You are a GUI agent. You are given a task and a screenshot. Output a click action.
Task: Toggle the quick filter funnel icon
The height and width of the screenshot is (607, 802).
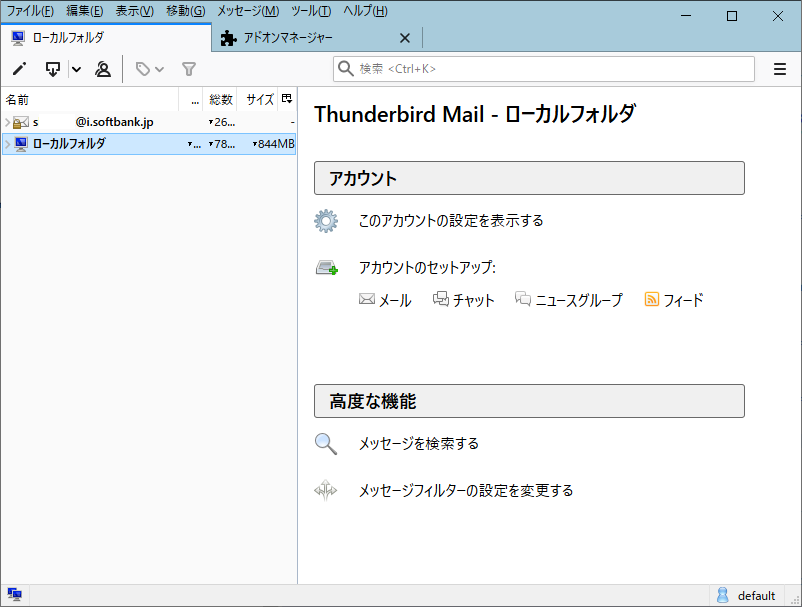coord(189,69)
